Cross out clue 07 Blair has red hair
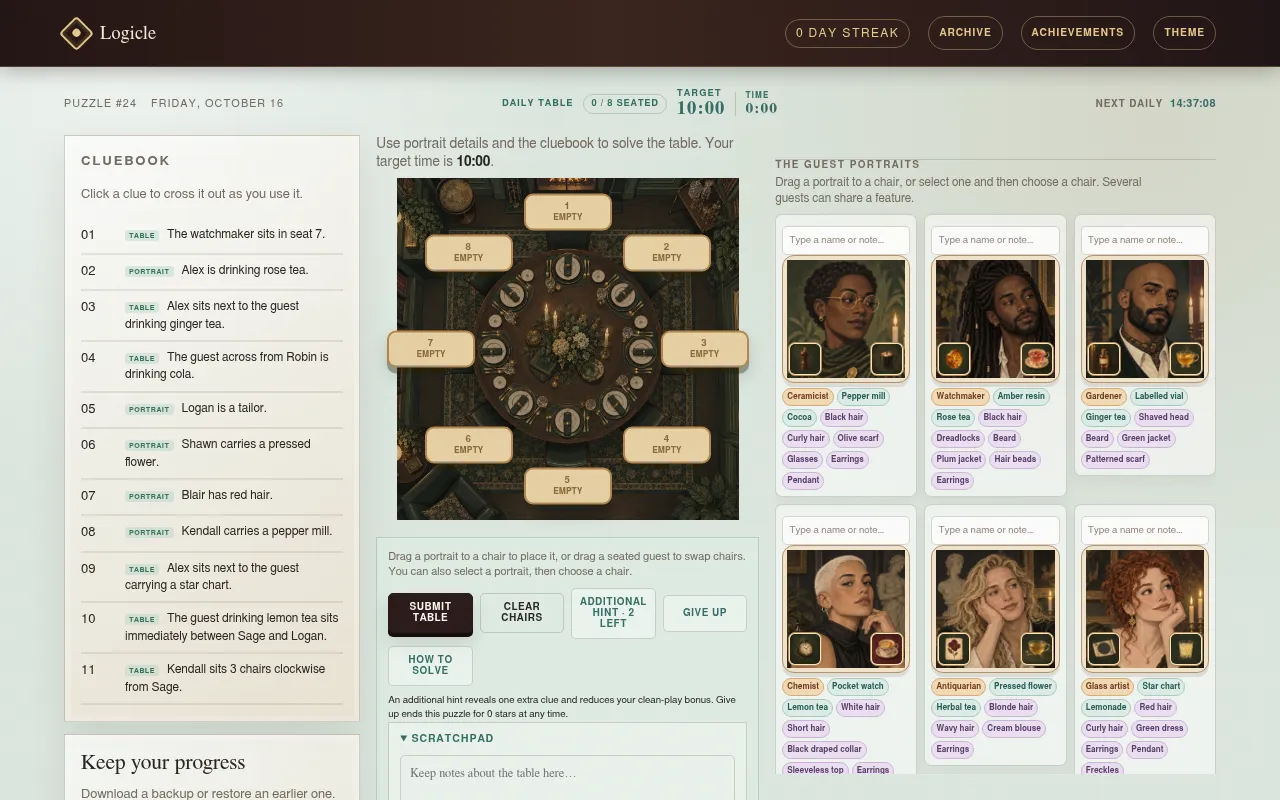 pyautogui.click(x=212, y=495)
